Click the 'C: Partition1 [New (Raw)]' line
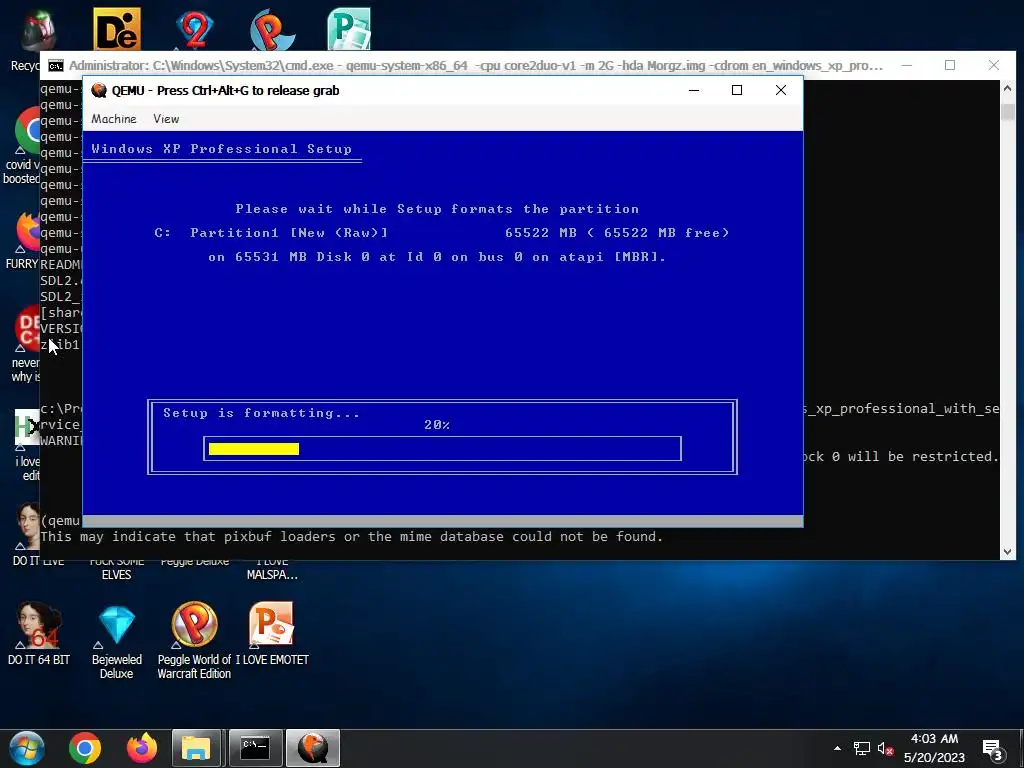This screenshot has height=768, width=1024. coord(441,232)
